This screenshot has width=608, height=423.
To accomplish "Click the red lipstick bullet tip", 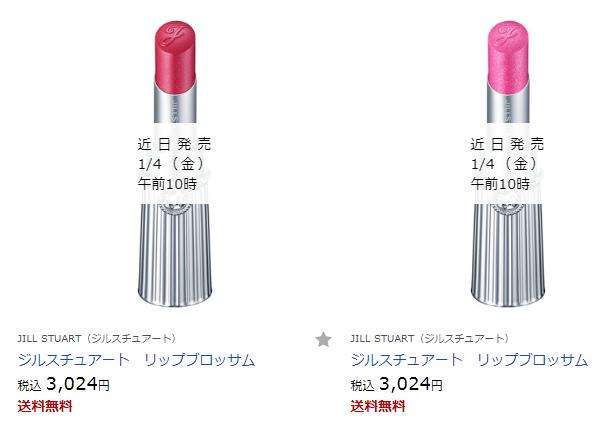I will pyautogui.click(x=175, y=56).
